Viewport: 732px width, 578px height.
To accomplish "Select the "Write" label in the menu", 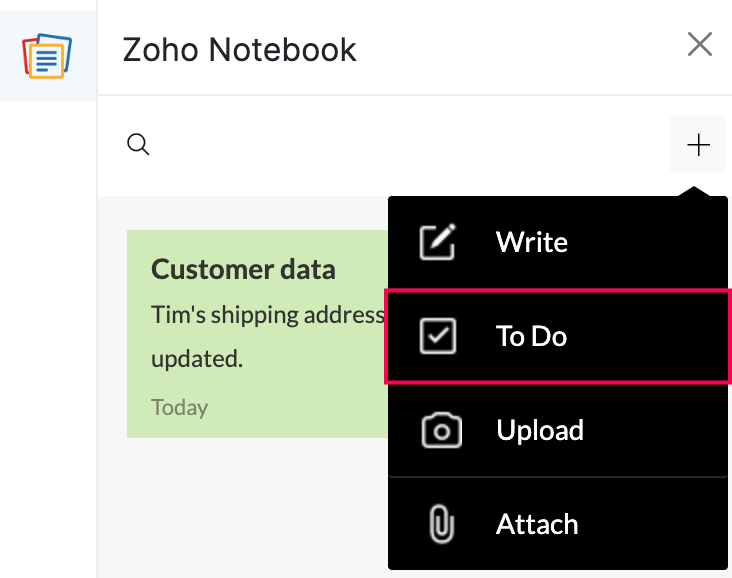I will (531, 243).
